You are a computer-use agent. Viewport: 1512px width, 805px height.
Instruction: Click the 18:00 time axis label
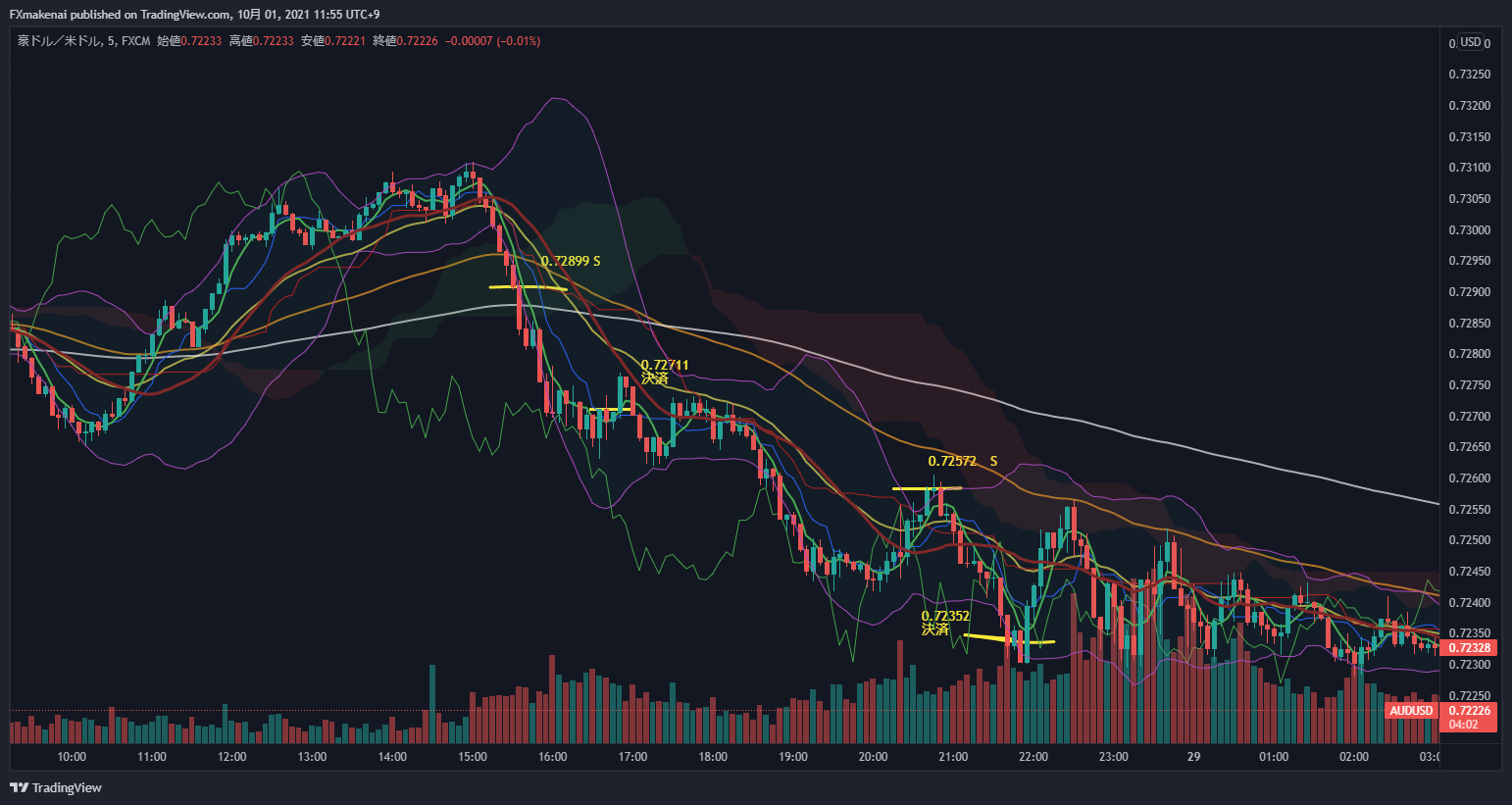coord(713,757)
